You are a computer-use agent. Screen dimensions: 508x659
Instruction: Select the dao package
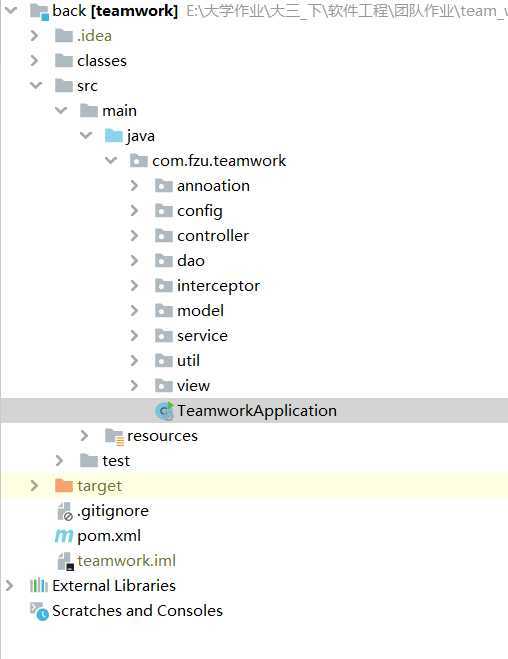pos(191,261)
